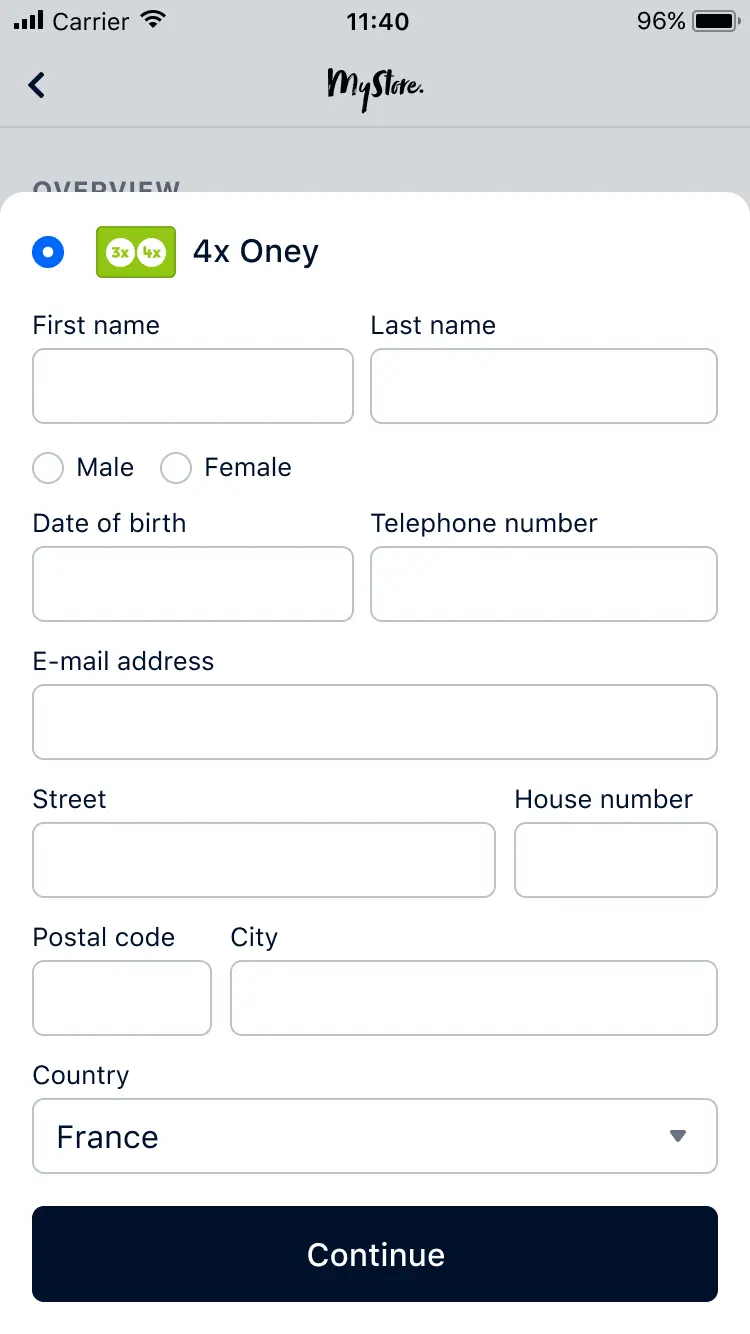Viewport: 750px width, 1334px height.
Task: Tap the Wi-Fi icon in status bar
Action: (152, 18)
